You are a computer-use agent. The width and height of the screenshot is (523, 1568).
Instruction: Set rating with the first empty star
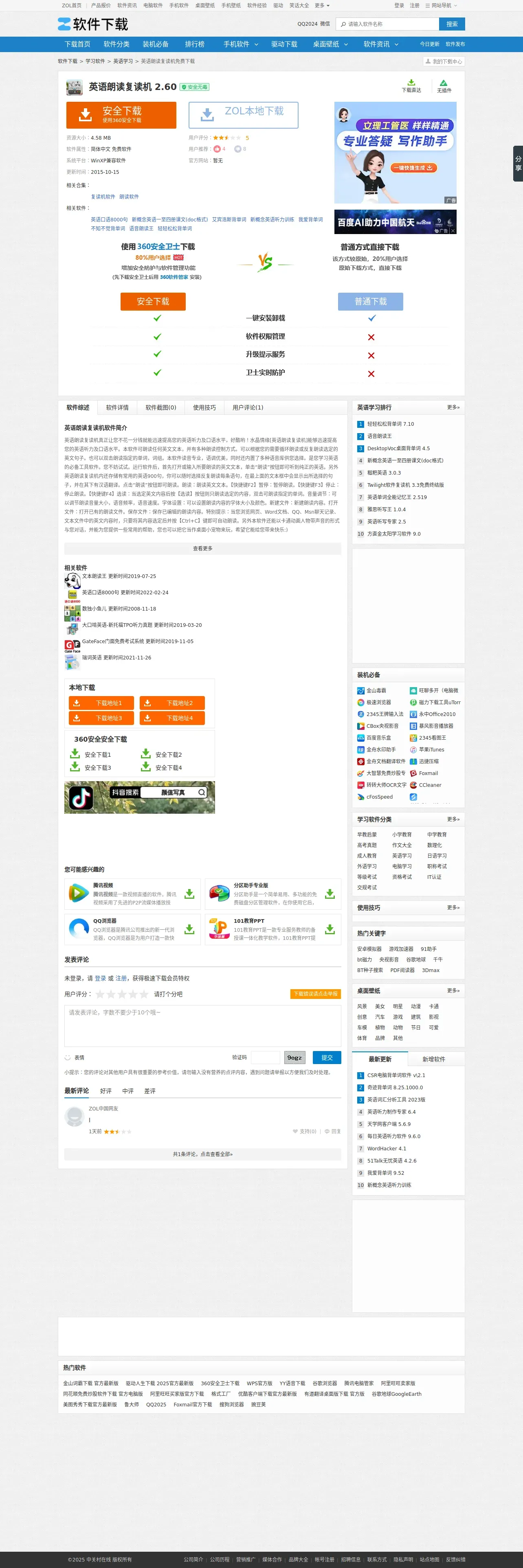pos(101,994)
